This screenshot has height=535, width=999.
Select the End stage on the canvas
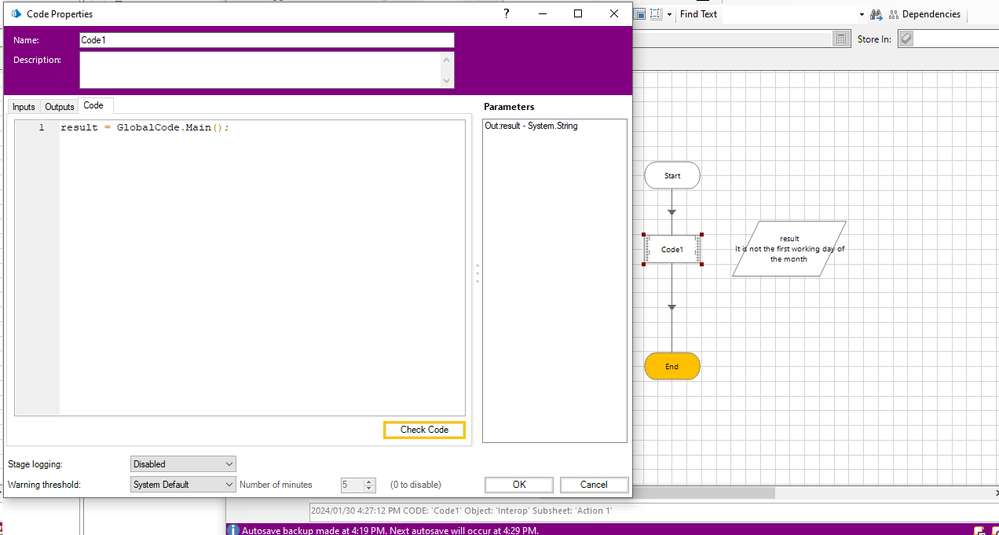point(672,366)
